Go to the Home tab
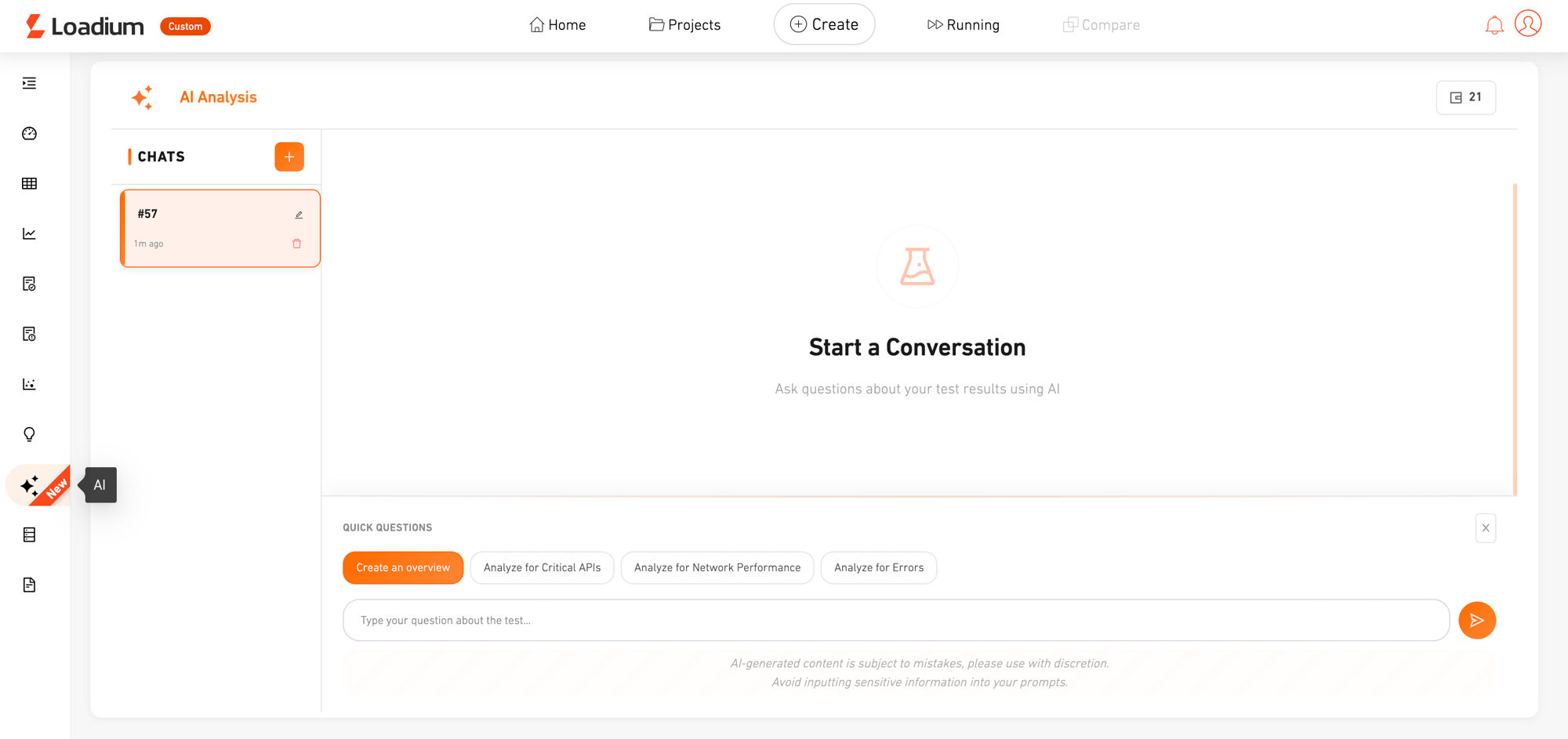The image size is (1568, 739). 557,25
